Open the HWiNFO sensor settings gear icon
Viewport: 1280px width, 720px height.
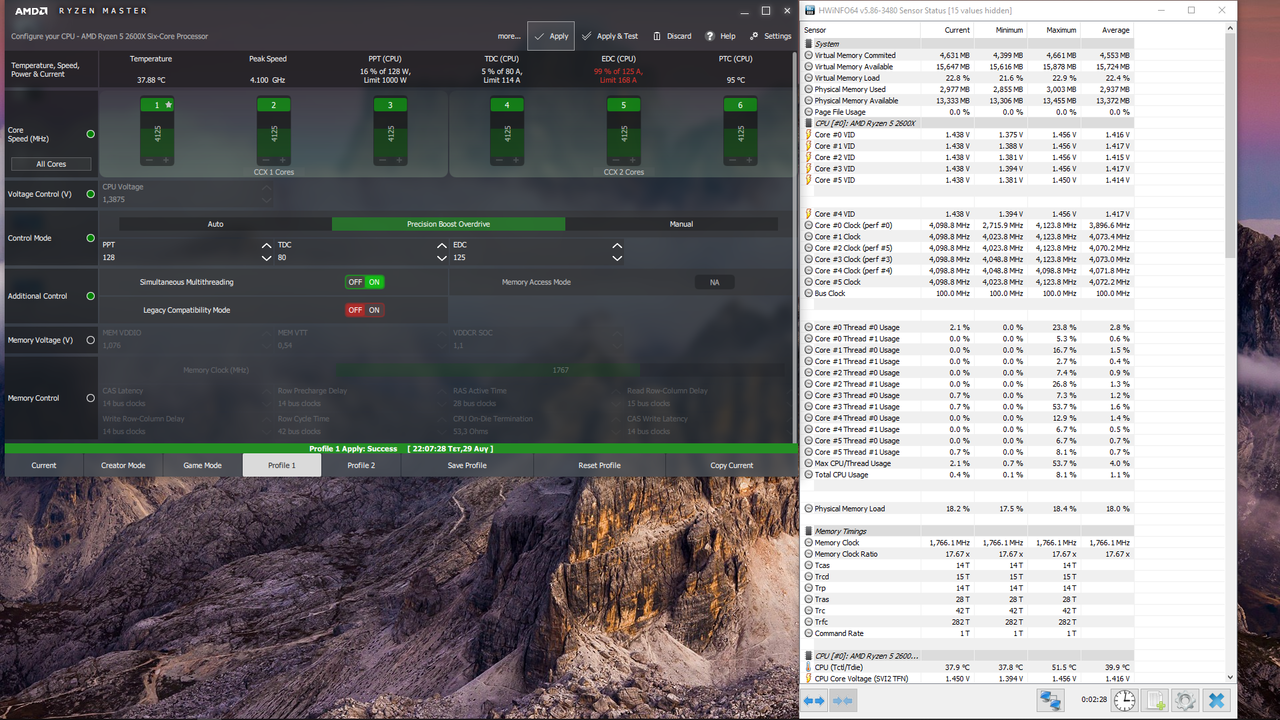[x=1186, y=700]
